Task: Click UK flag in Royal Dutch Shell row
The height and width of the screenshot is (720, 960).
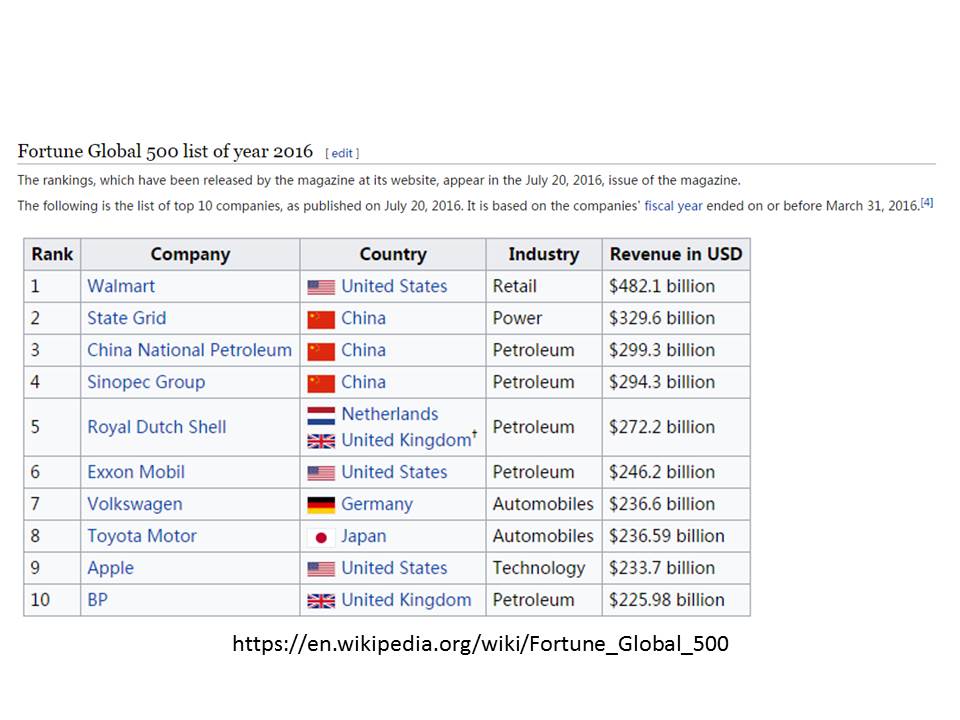Action: click(321, 441)
